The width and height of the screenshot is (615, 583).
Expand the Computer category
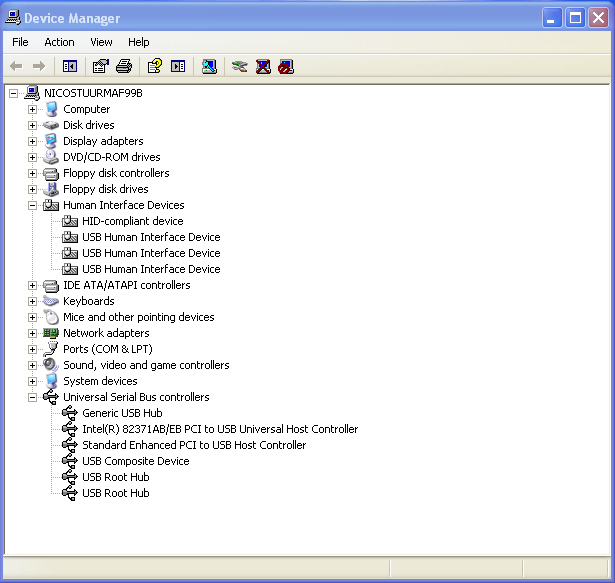(33, 109)
